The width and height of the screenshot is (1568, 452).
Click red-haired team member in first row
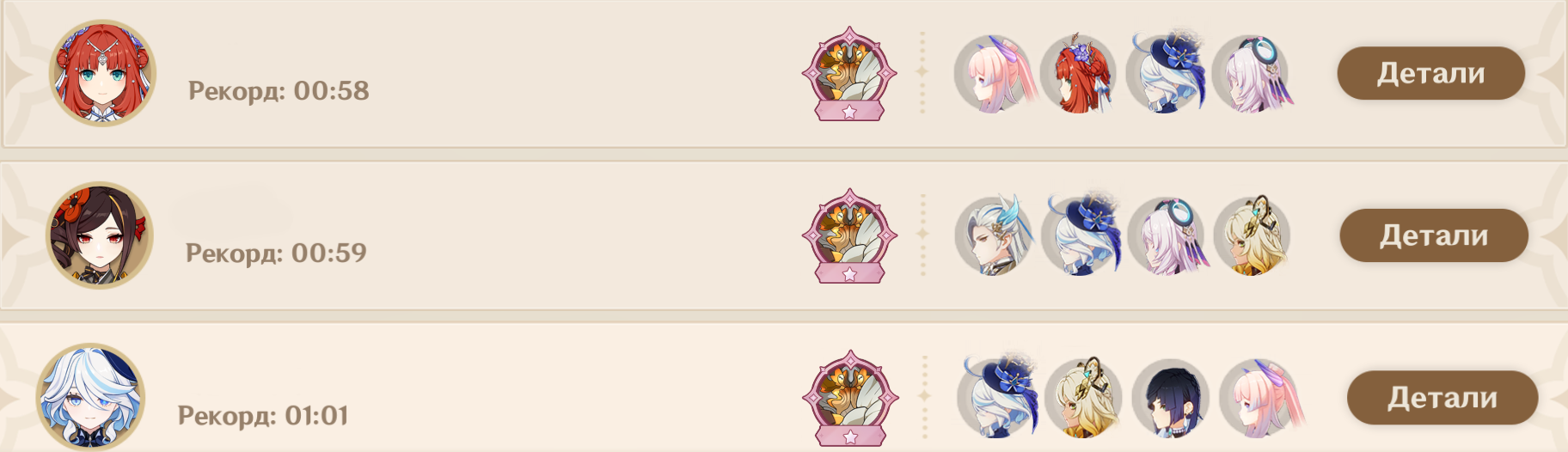[1078, 74]
